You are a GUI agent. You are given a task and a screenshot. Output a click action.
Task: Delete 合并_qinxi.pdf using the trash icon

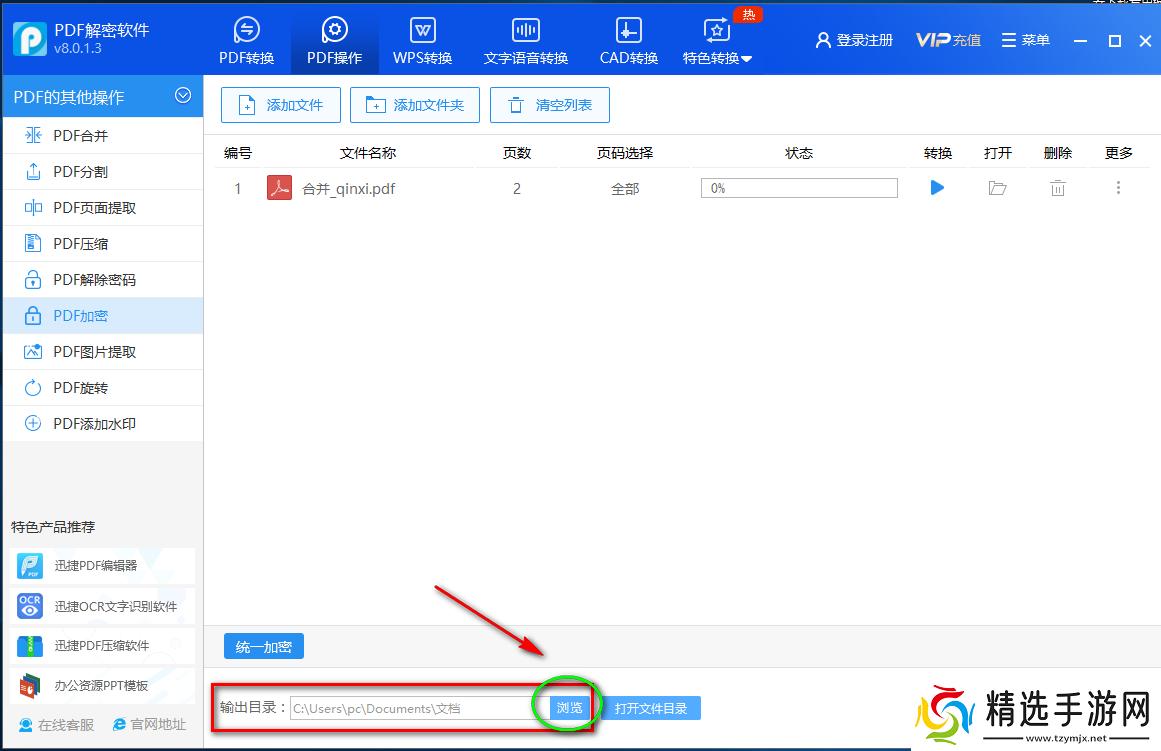(x=1057, y=187)
